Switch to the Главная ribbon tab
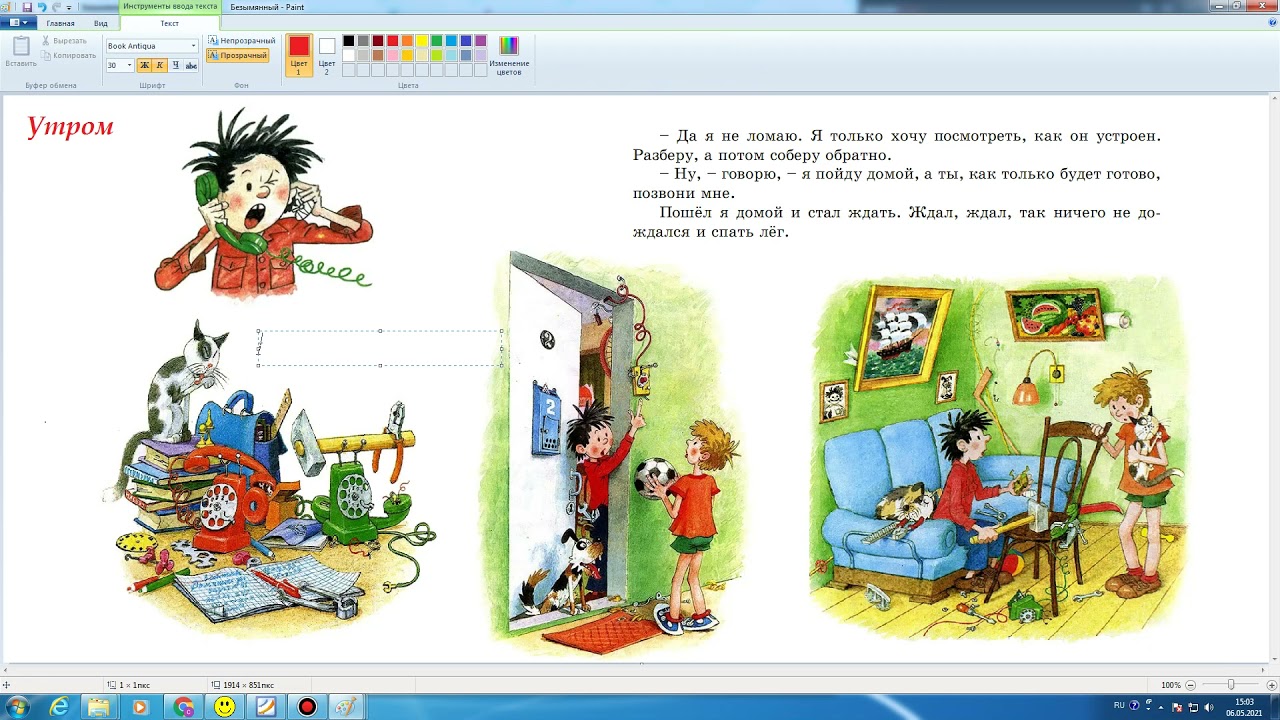This screenshot has height=720, width=1280. [60, 23]
